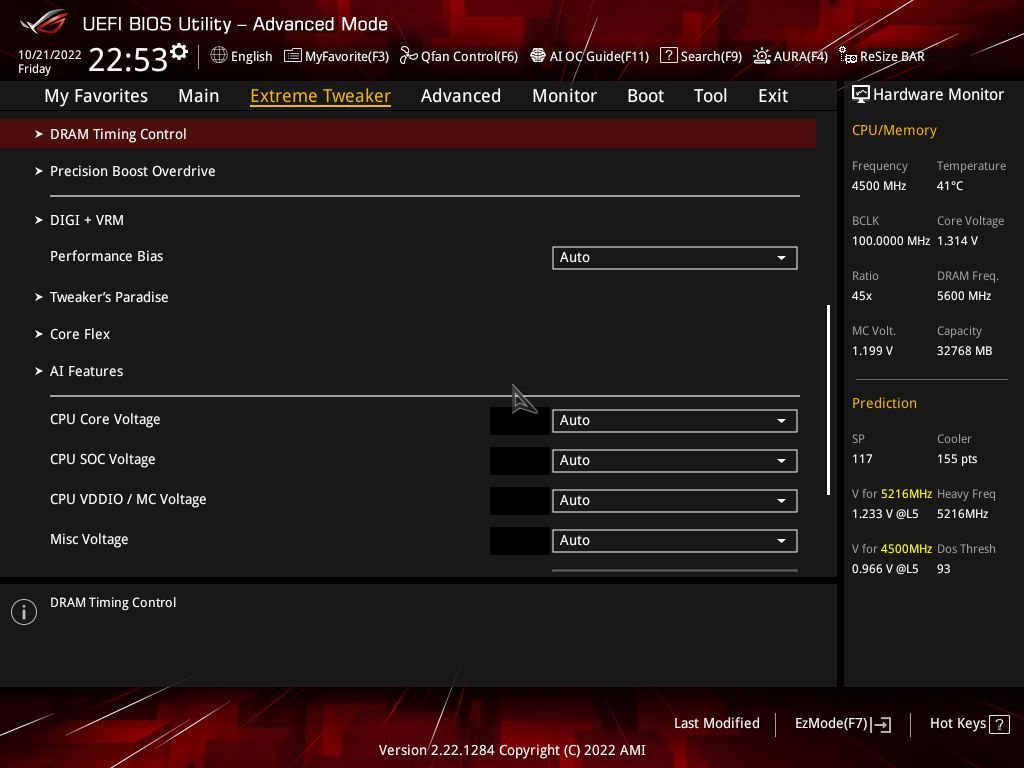Click the ReSize BAR icon

point(848,56)
